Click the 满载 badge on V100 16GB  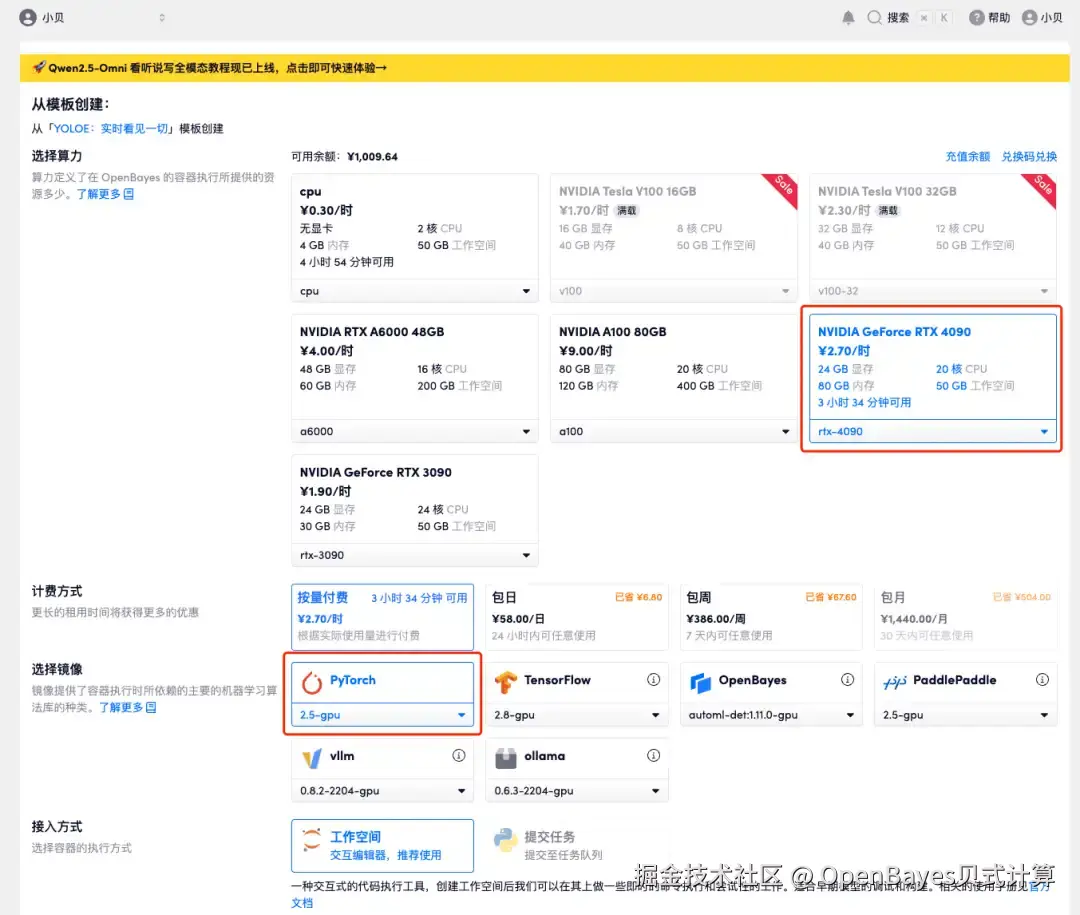point(627,210)
